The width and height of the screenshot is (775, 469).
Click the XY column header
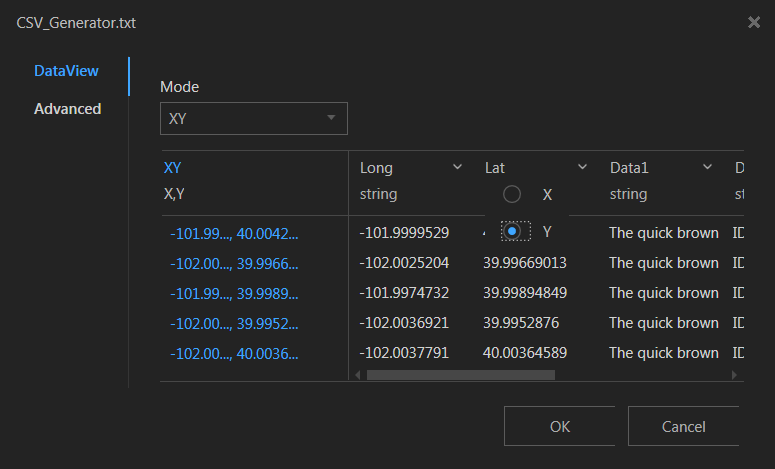point(172,168)
